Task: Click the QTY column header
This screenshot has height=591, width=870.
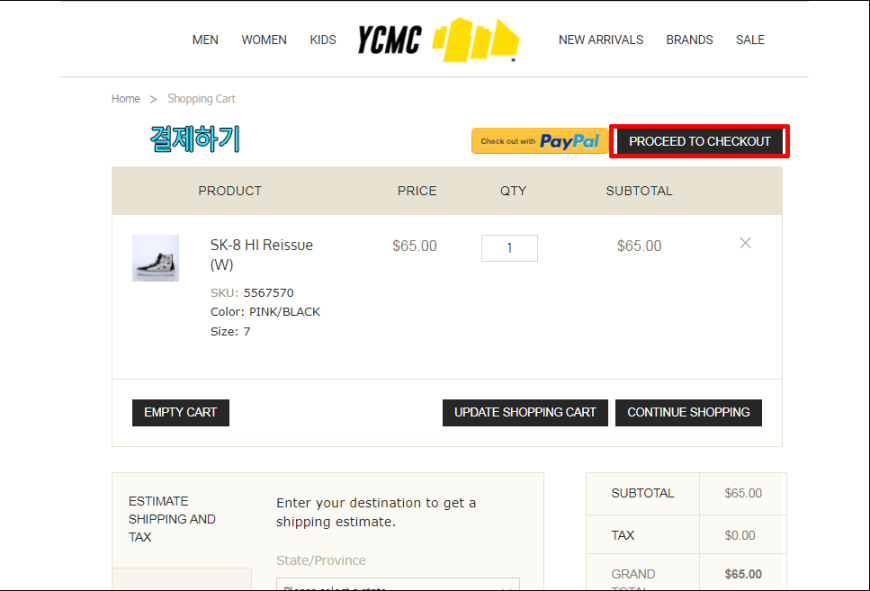Action: [x=513, y=191]
